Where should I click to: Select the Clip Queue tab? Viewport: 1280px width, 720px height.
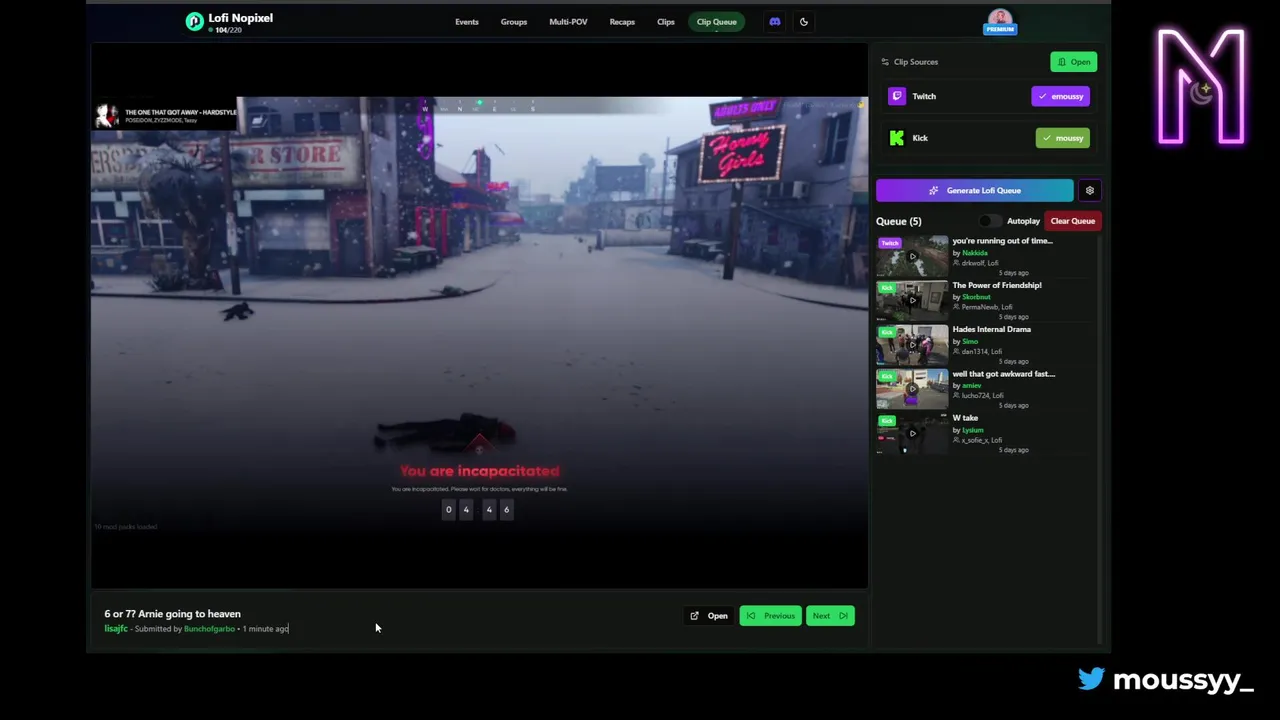717,21
